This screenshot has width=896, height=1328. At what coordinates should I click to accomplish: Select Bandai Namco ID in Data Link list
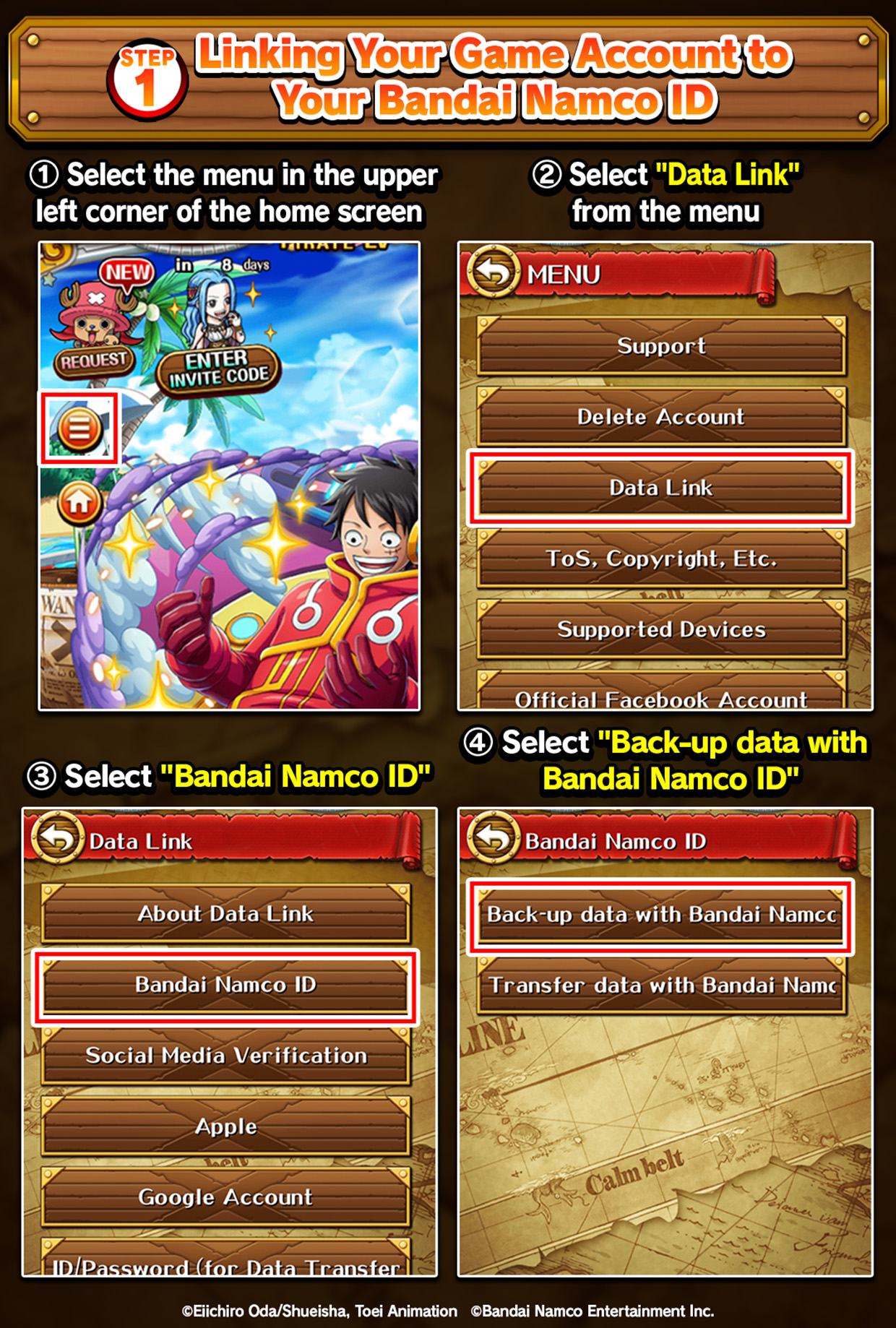(225, 984)
